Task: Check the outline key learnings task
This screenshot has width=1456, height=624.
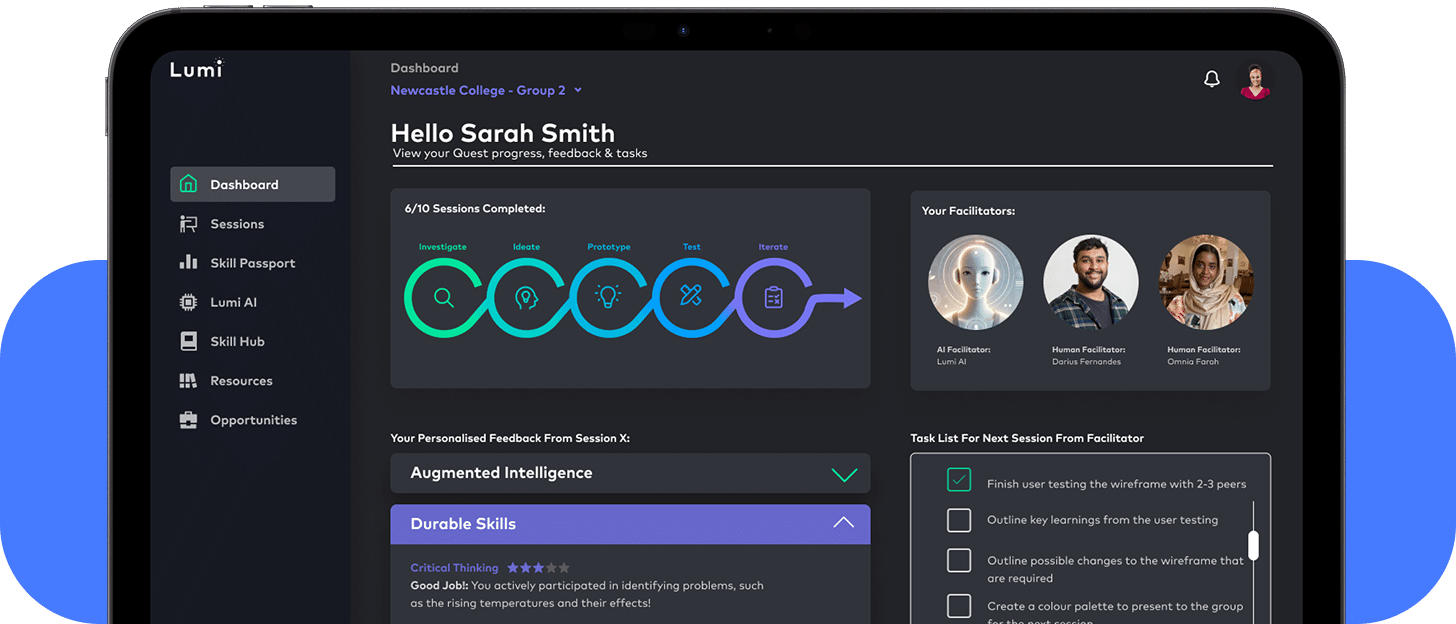Action: (959, 520)
